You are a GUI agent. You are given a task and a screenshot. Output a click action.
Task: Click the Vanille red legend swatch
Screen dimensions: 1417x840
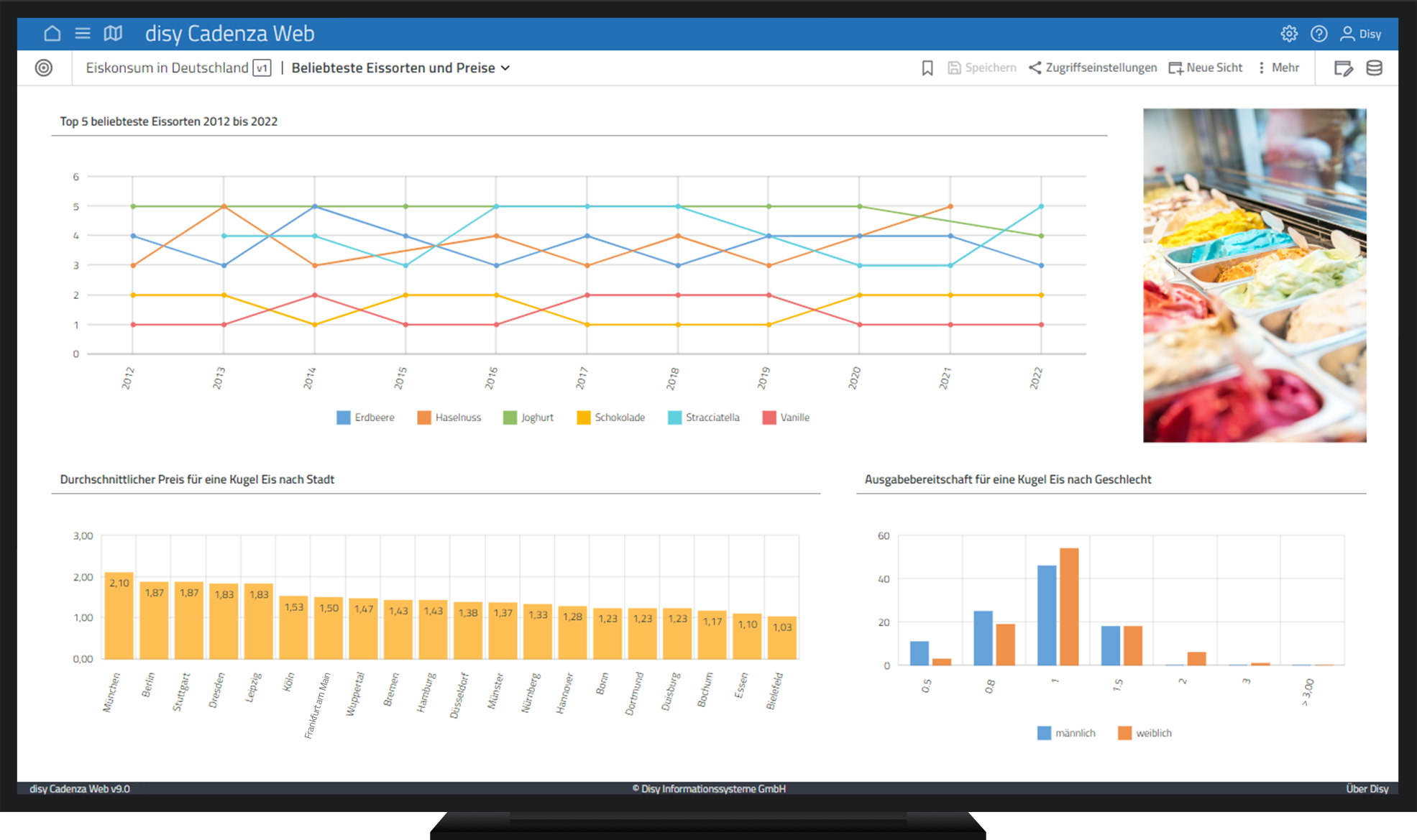[769, 417]
